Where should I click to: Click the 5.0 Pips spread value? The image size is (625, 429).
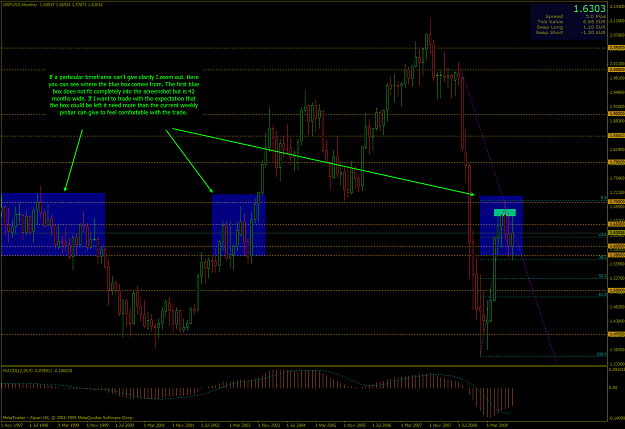(597, 16)
